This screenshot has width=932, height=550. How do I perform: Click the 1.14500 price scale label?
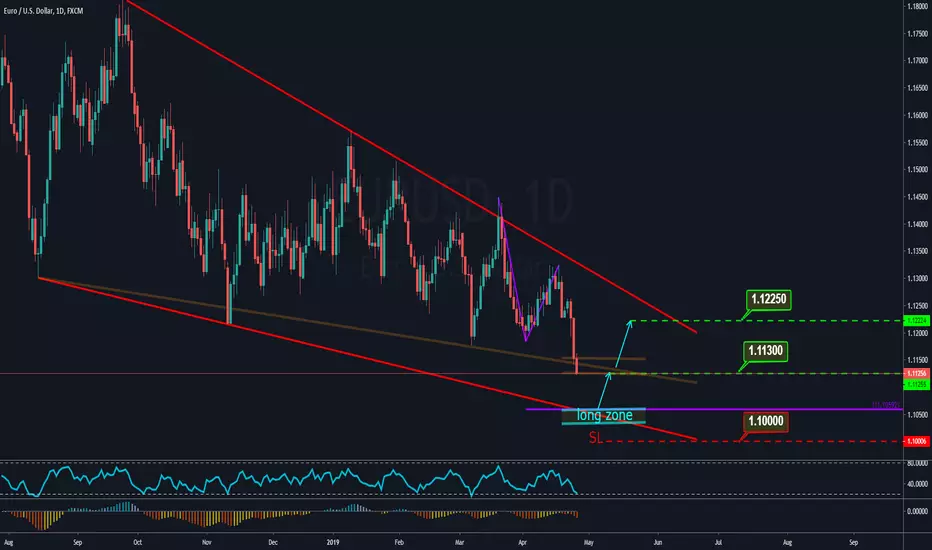tap(917, 197)
